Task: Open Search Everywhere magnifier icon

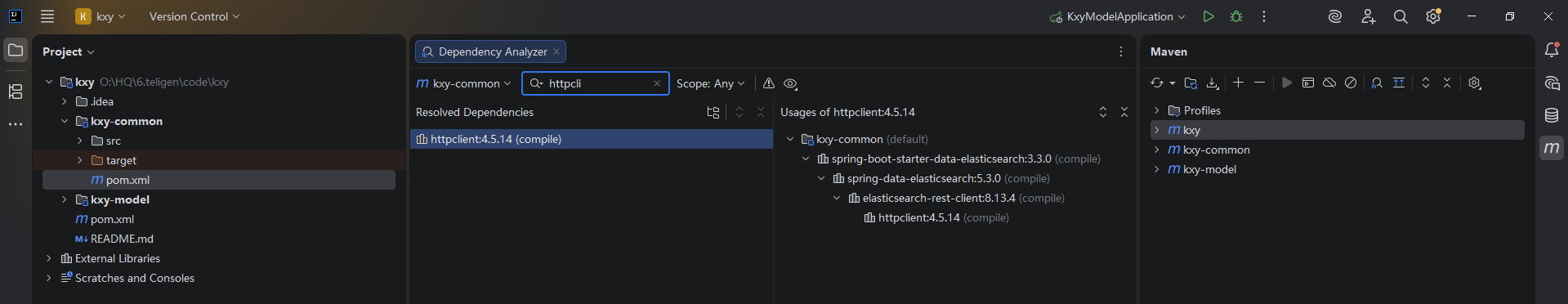Action: 1400,16
